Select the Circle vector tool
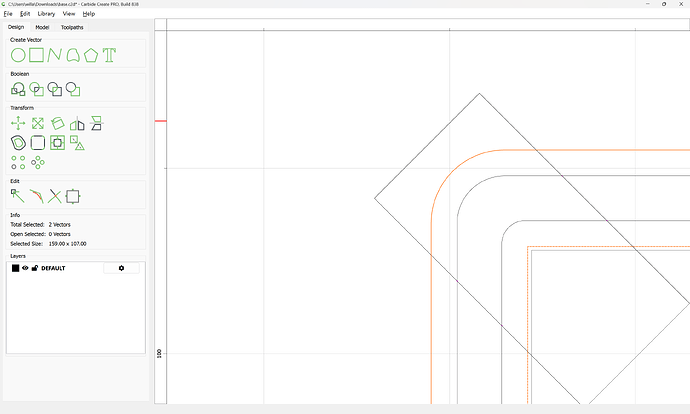690x414 pixels. (18, 54)
